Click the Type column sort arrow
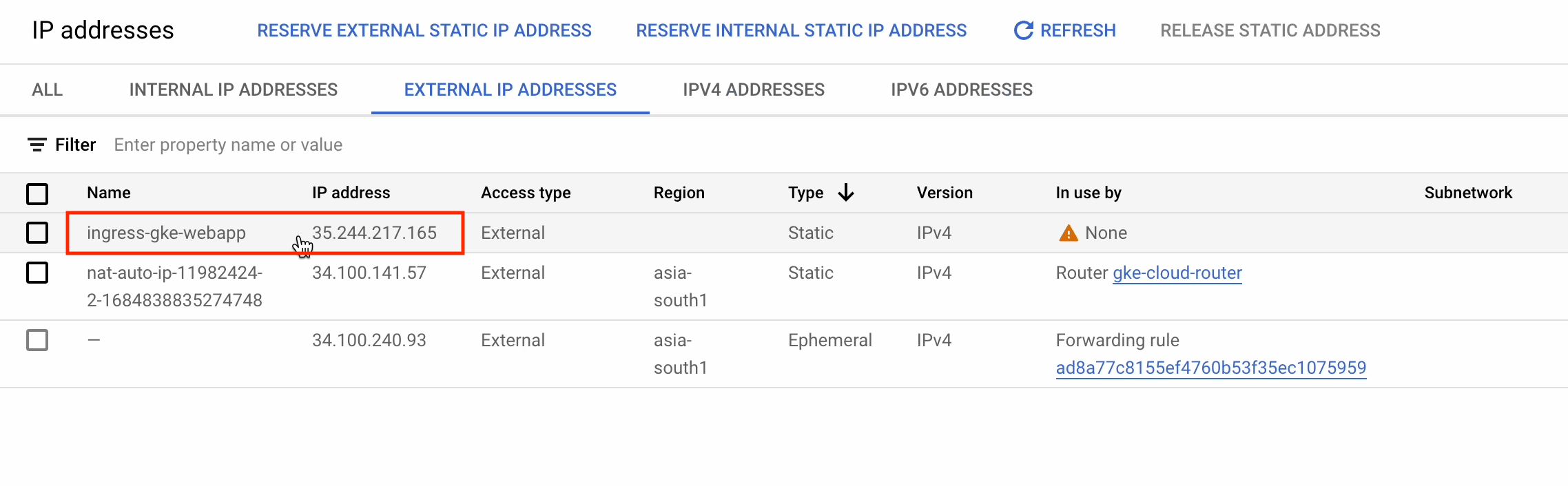The height and width of the screenshot is (486, 1568). pos(846,193)
